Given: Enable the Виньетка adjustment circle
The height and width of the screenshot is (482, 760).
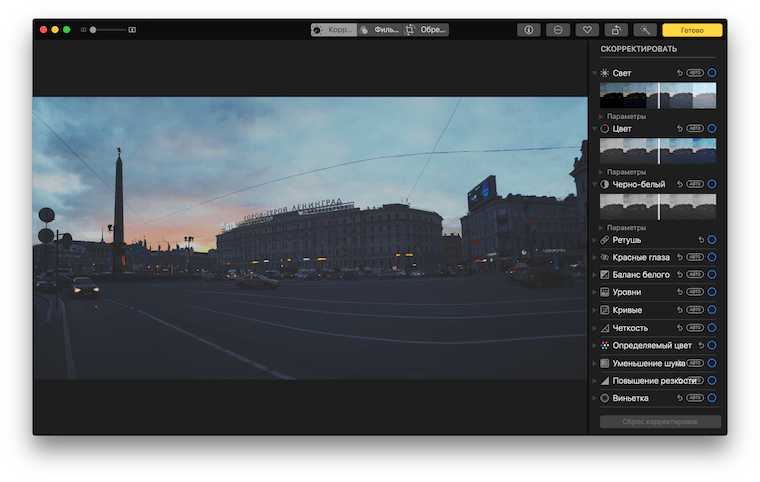Looking at the screenshot, I should pyautogui.click(x=712, y=398).
